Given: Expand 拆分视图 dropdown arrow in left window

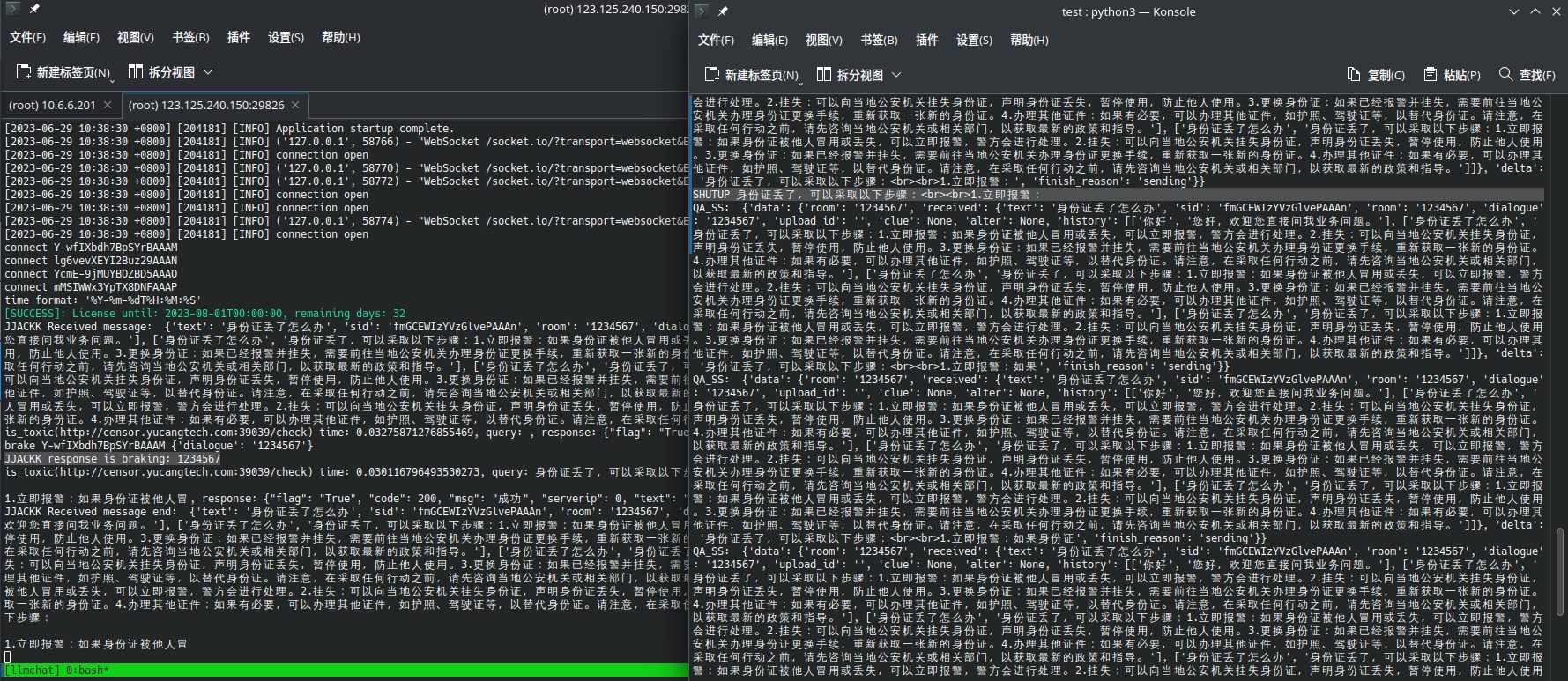Looking at the screenshot, I should tap(208, 72).
